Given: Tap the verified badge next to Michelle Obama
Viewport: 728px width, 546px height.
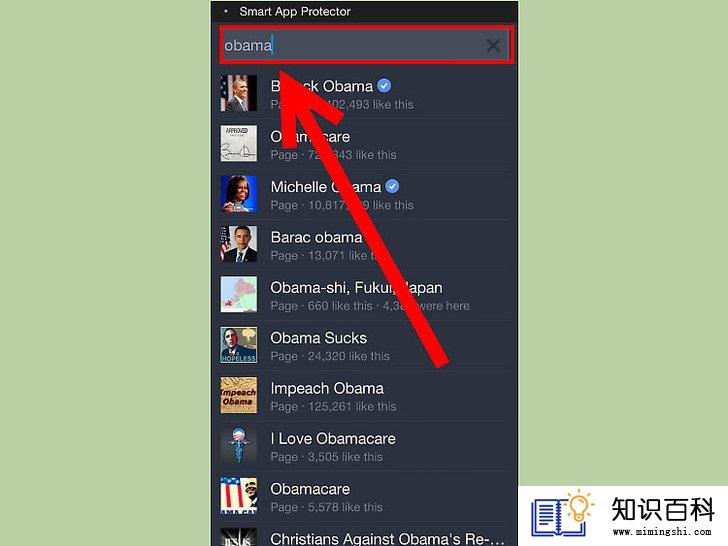Looking at the screenshot, I should tap(392, 187).
